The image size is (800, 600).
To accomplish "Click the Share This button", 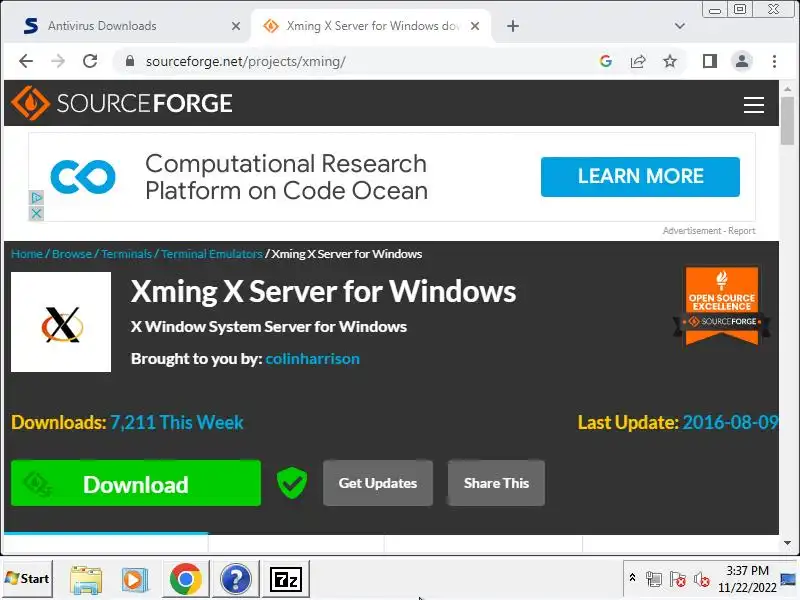I will coord(496,483).
